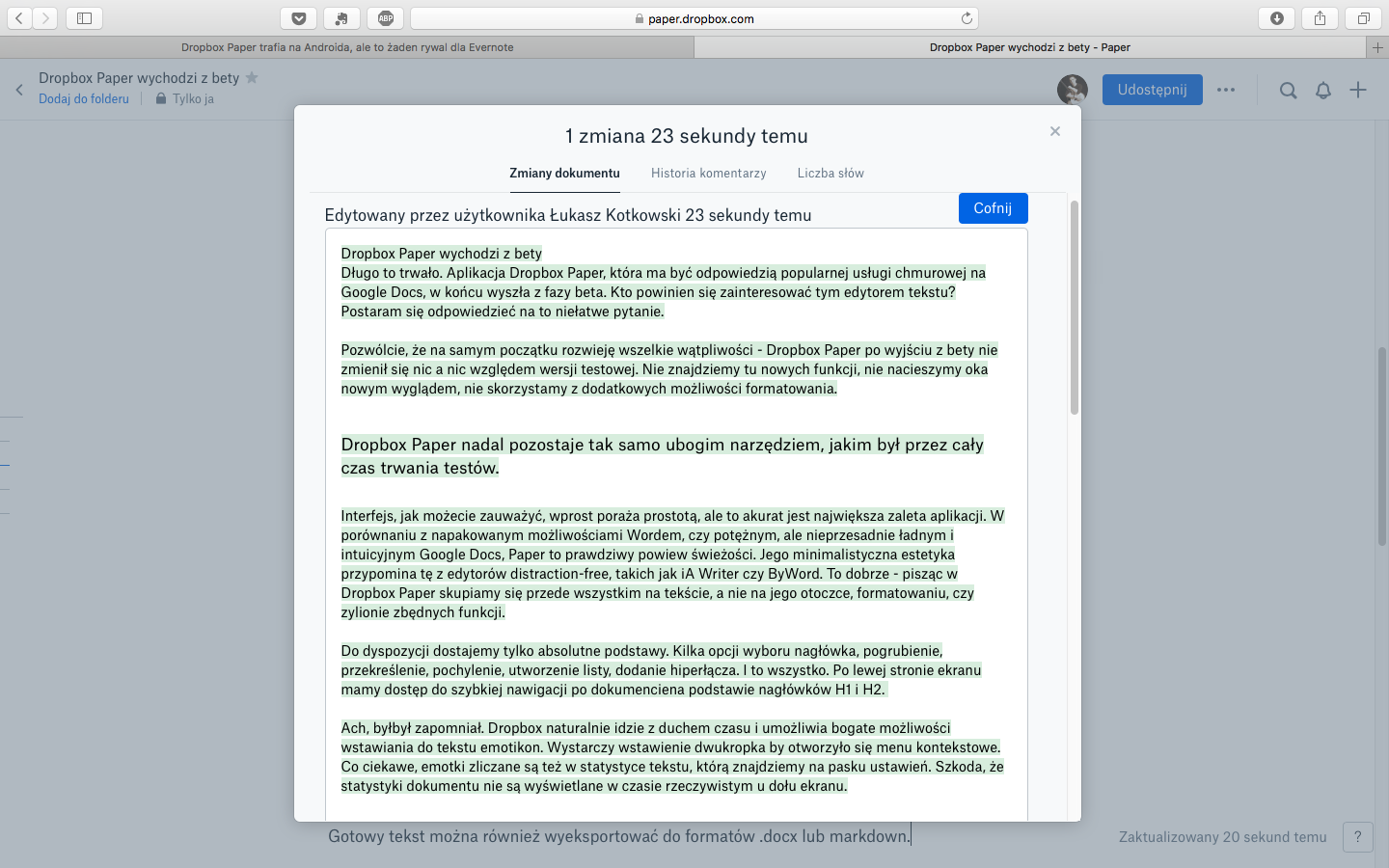The image size is (1389, 868).
Task: Open Paper search
Action: 1288,90
